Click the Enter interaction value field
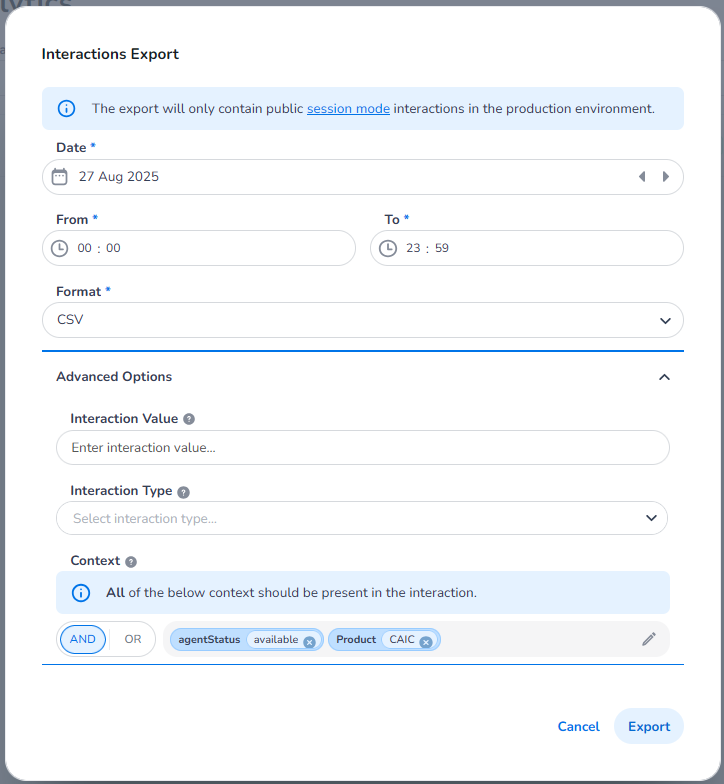724x784 pixels. pos(362,448)
